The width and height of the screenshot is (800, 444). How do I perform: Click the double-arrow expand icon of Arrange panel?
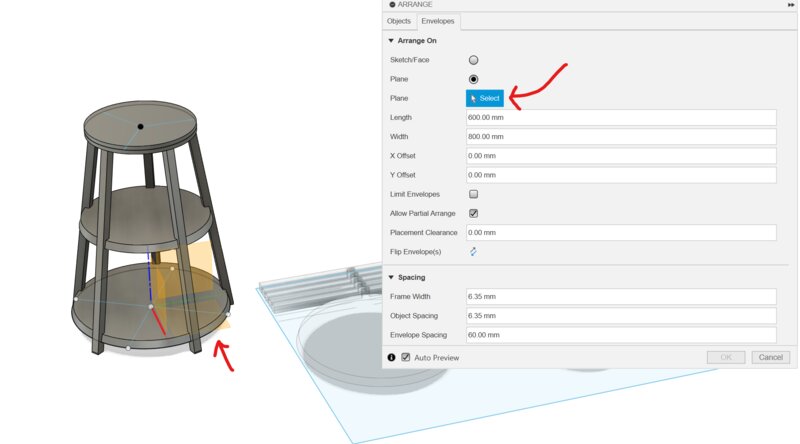tap(791, 5)
